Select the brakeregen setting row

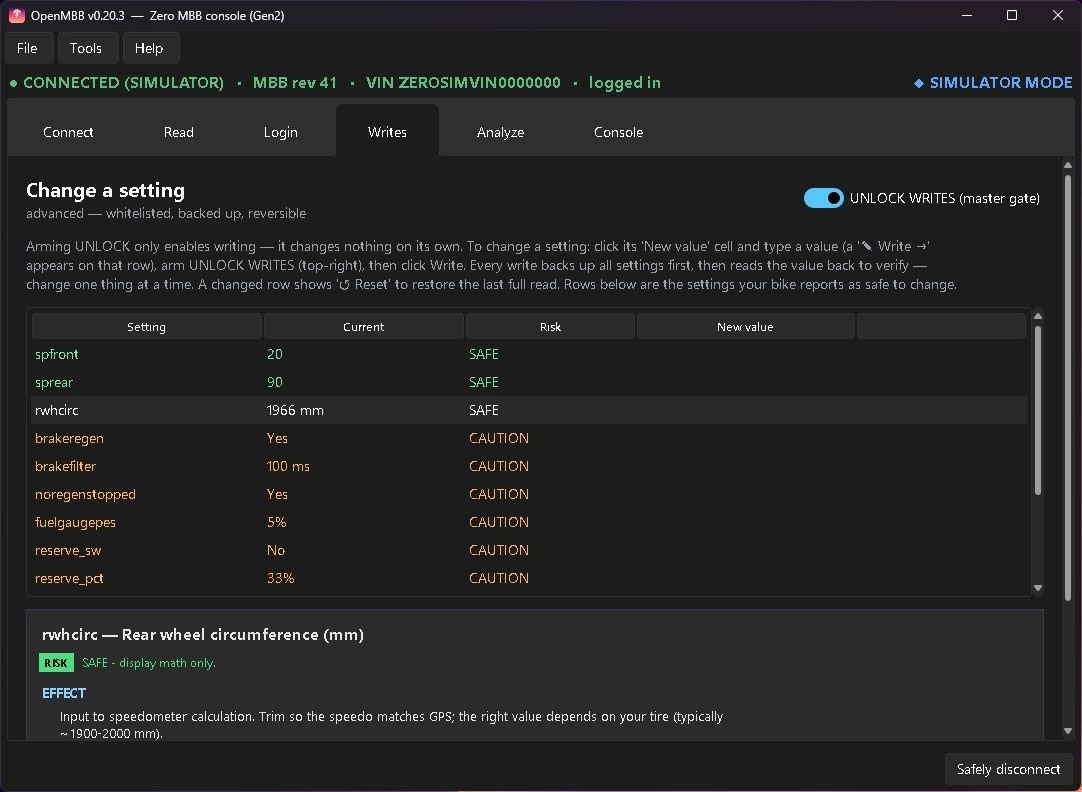(x=529, y=438)
